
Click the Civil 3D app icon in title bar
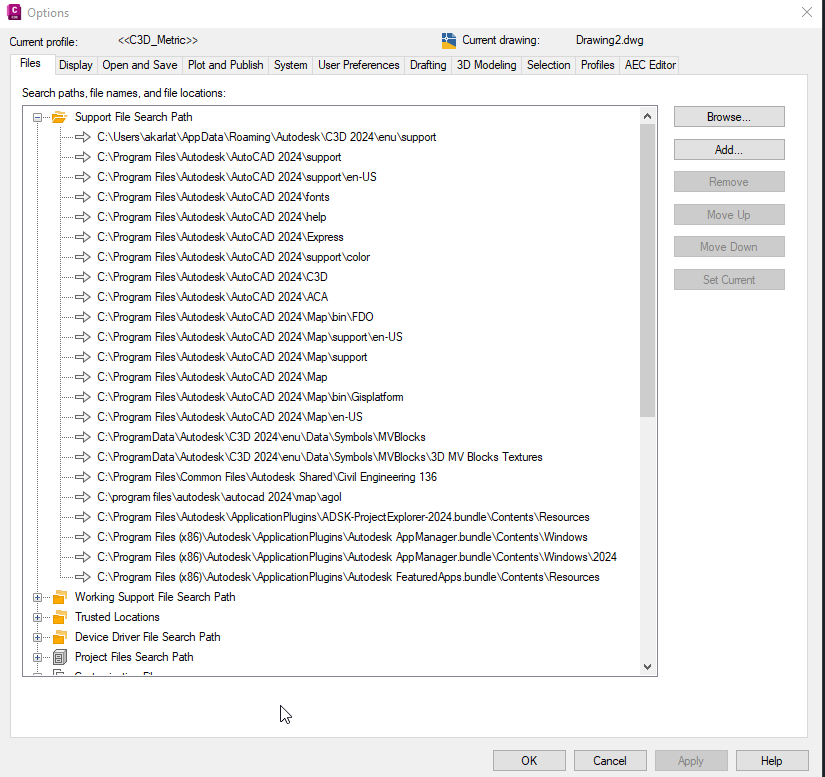click(x=14, y=12)
